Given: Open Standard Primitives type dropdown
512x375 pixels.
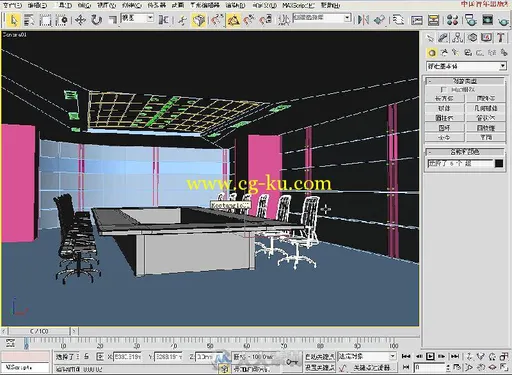Looking at the screenshot, I should pyautogui.click(x=466, y=66).
